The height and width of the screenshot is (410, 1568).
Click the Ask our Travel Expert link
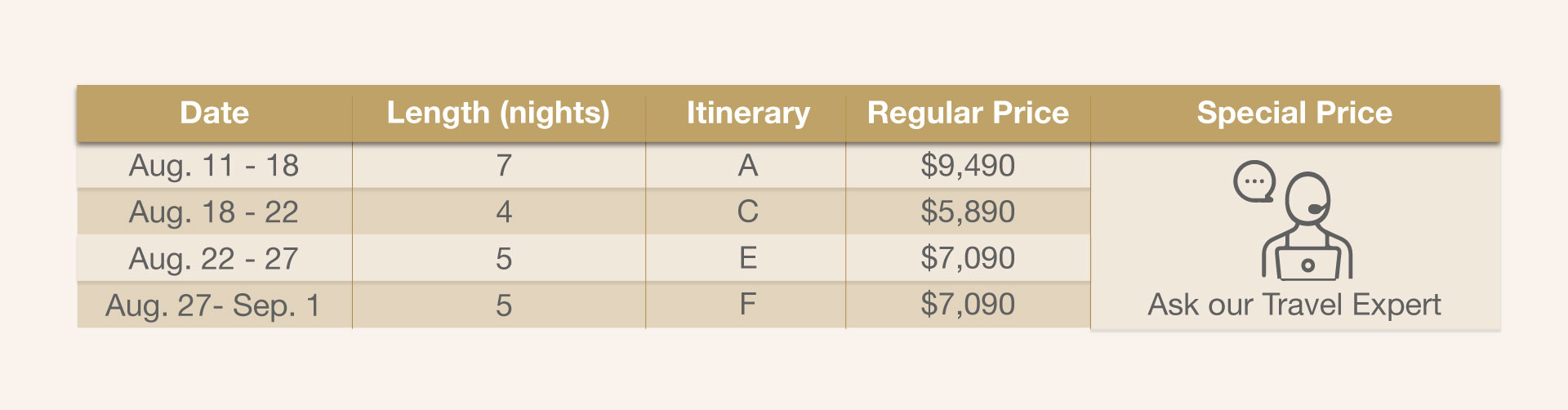tap(1294, 305)
